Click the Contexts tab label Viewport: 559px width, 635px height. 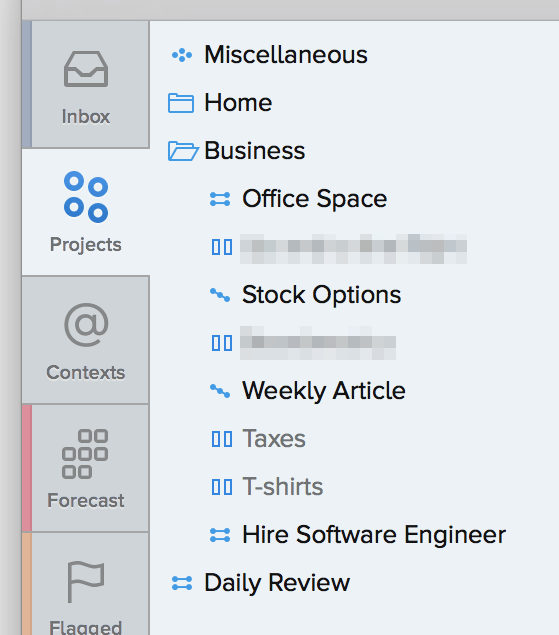[x=86, y=373]
